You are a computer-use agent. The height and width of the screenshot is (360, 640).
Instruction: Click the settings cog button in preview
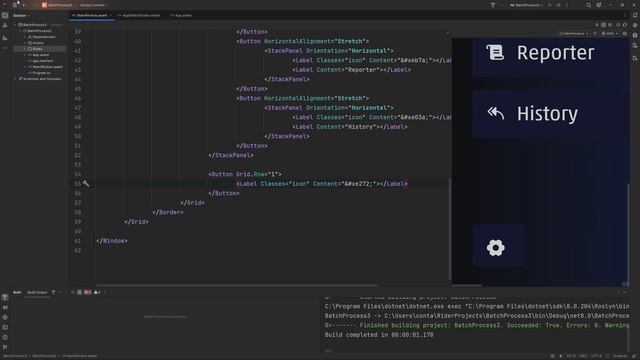coord(498,245)
